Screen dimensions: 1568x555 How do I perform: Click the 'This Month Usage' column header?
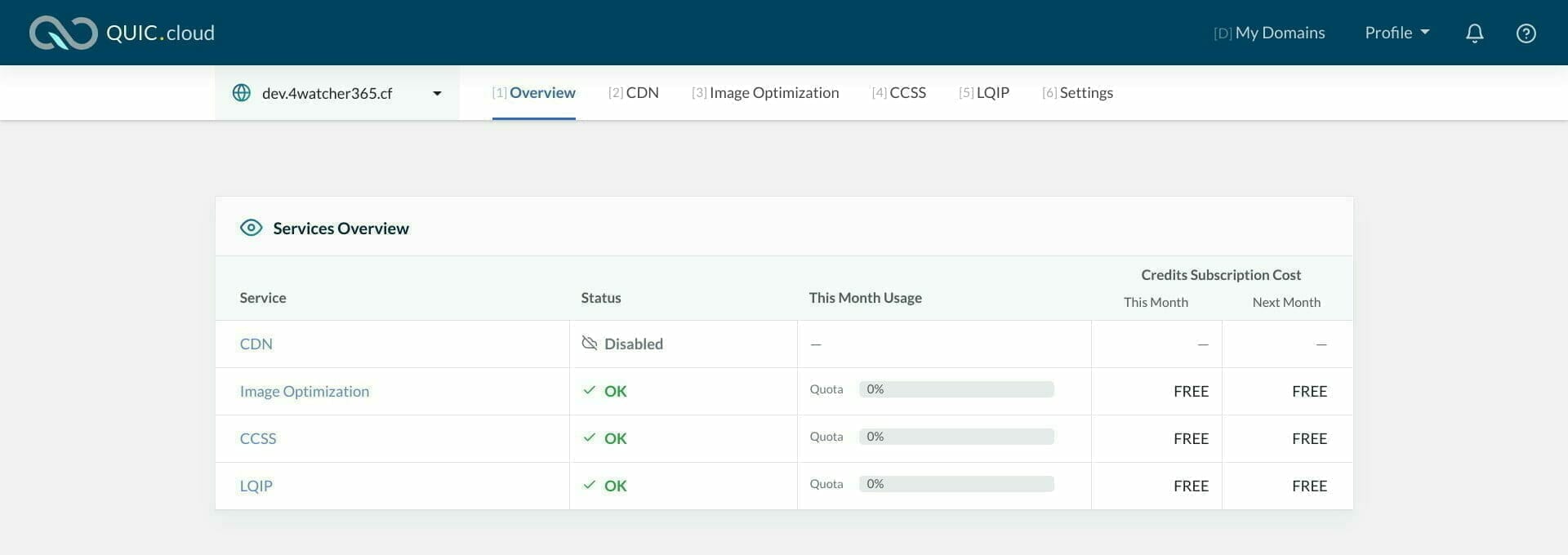pos(866,298)
